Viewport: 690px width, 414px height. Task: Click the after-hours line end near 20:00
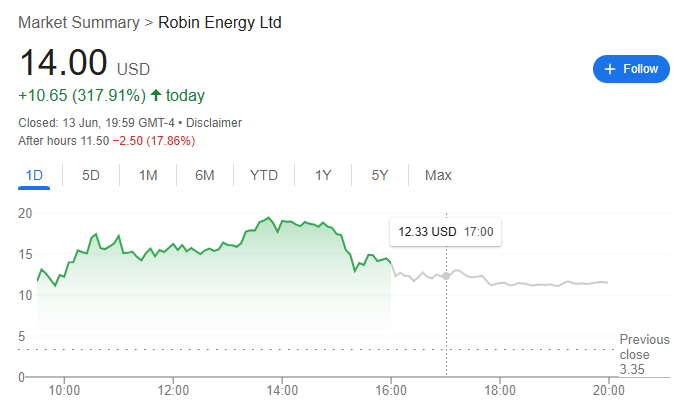(x=608, y=282)
